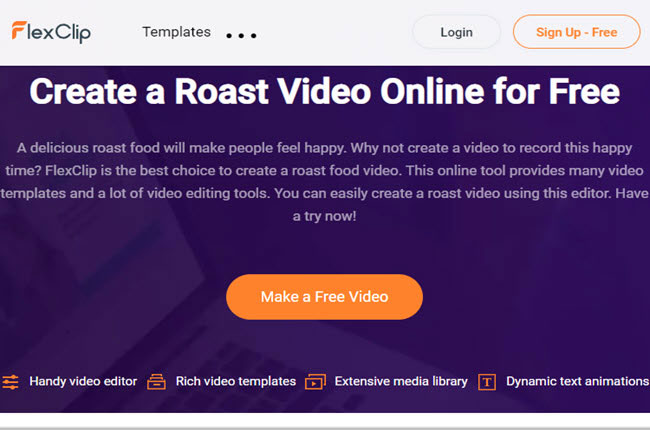Screen dimensions: 650x430
Task: Click the FlexClip logo
Action: 51,32
